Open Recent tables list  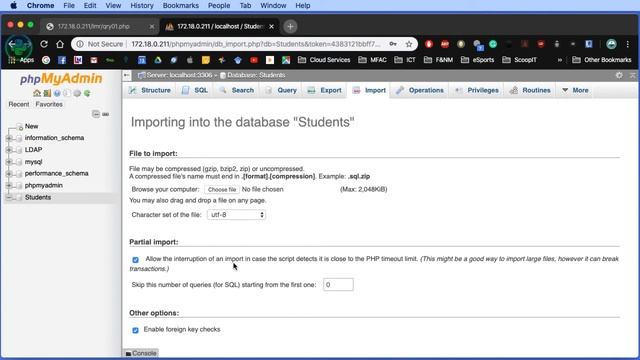(19, 104)
